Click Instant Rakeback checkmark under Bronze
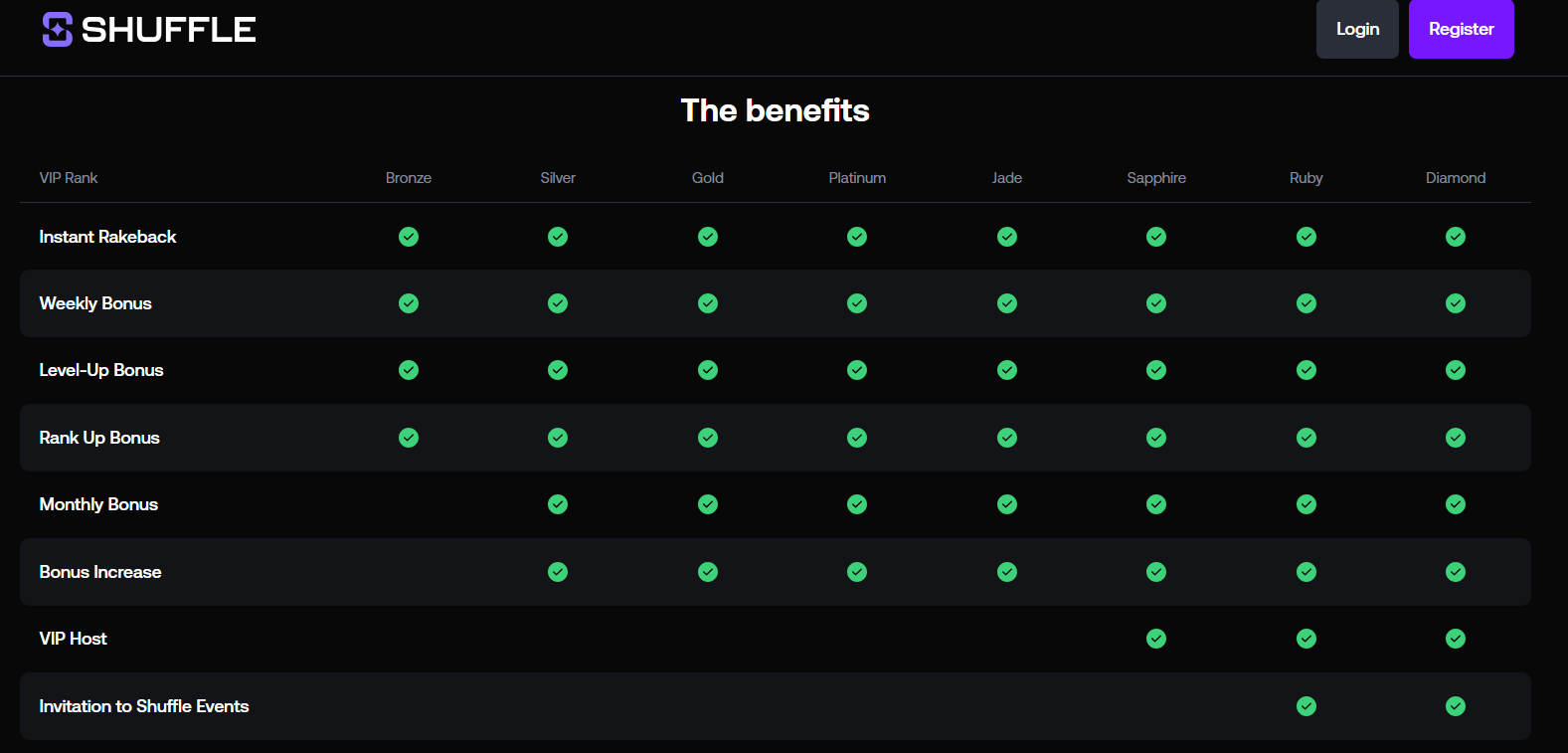 pos(409,237)
